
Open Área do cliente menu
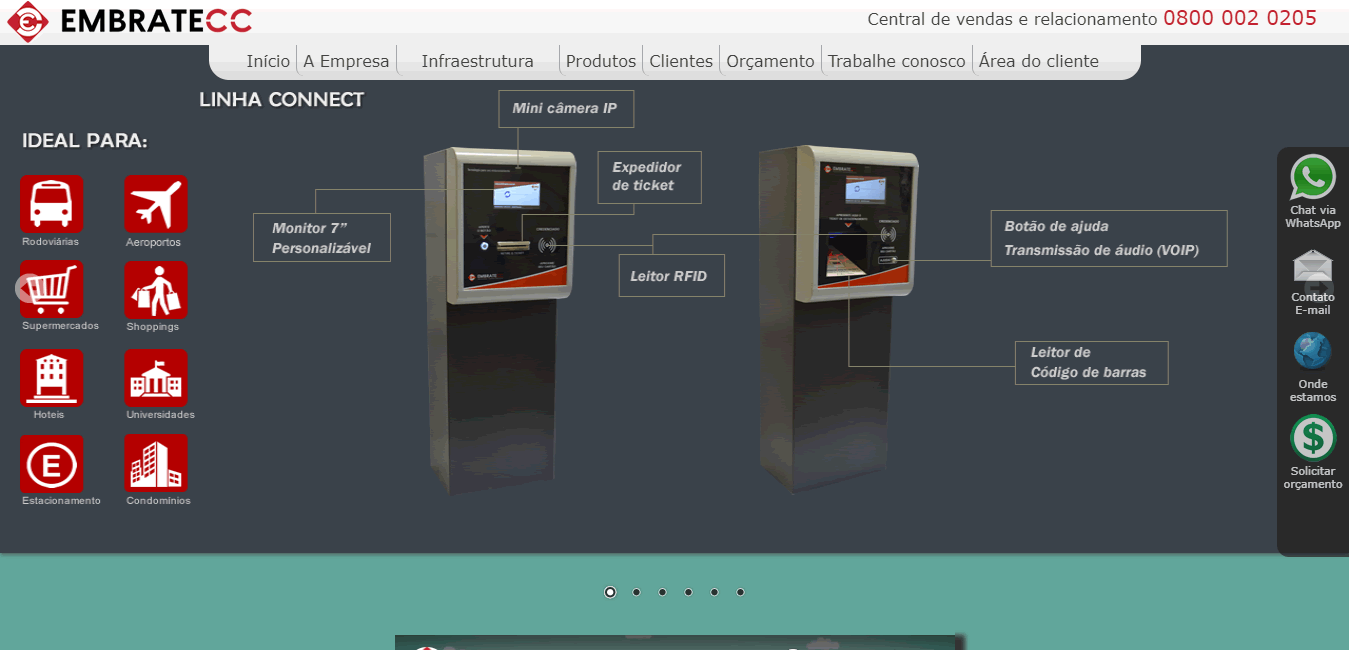pyautogui.click(x=1039, y=61)
